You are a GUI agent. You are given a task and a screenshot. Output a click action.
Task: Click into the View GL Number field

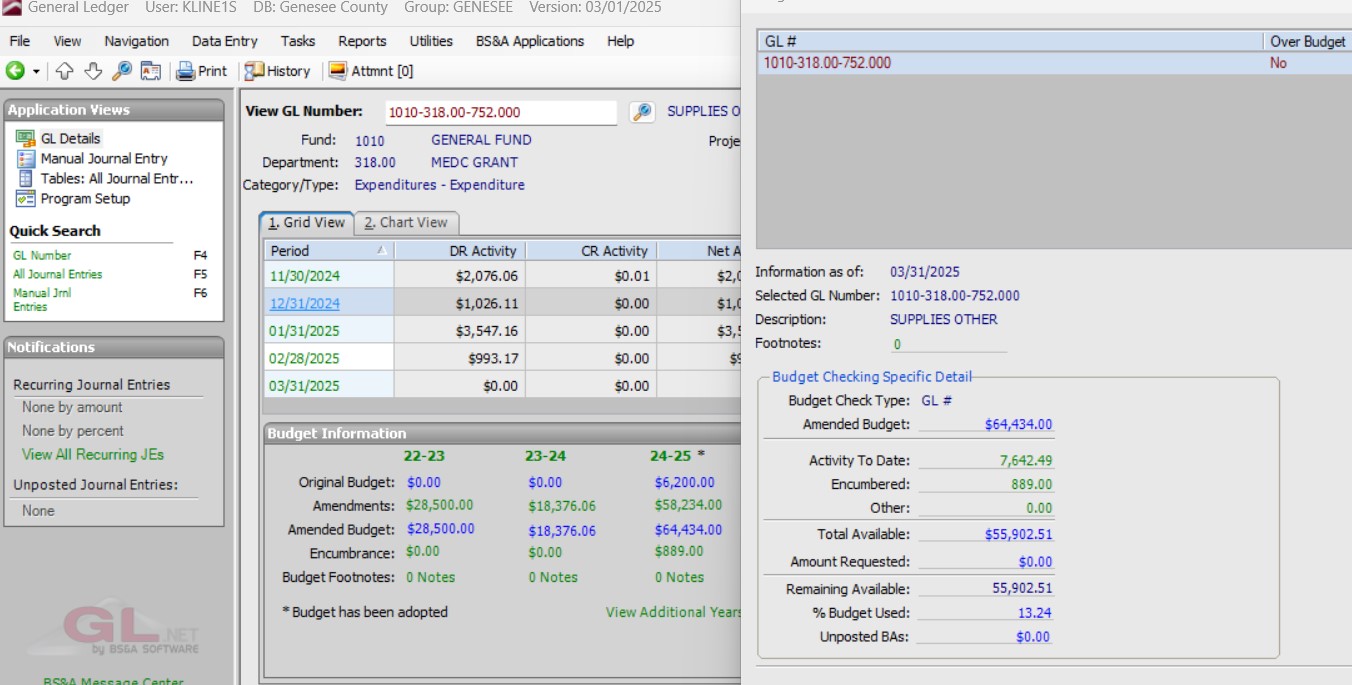(x=500, y=112)
